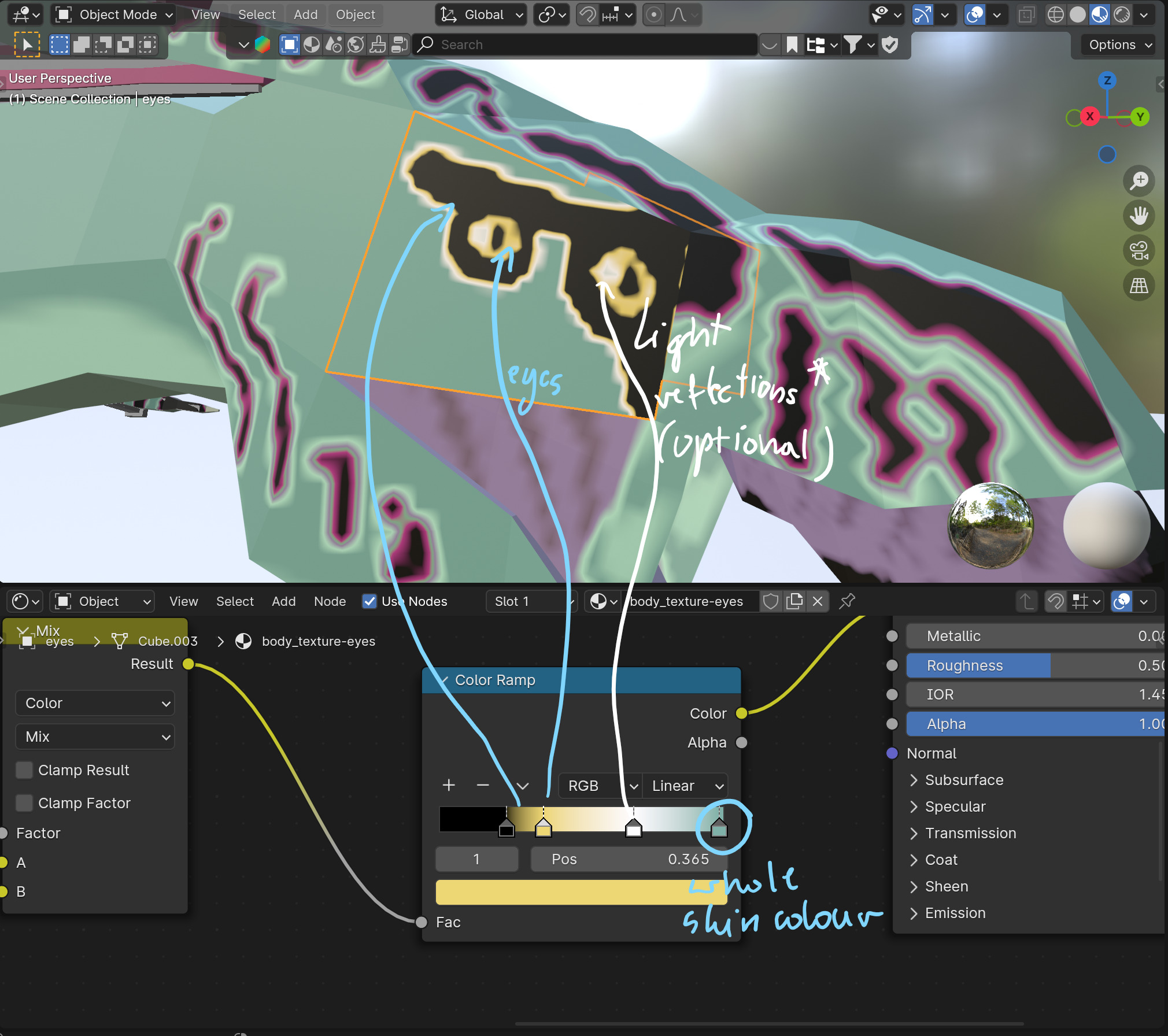Select rendered viewport shading
The width and height of the screenshot is (1168, 1036).
click(x=1122, y=14)
